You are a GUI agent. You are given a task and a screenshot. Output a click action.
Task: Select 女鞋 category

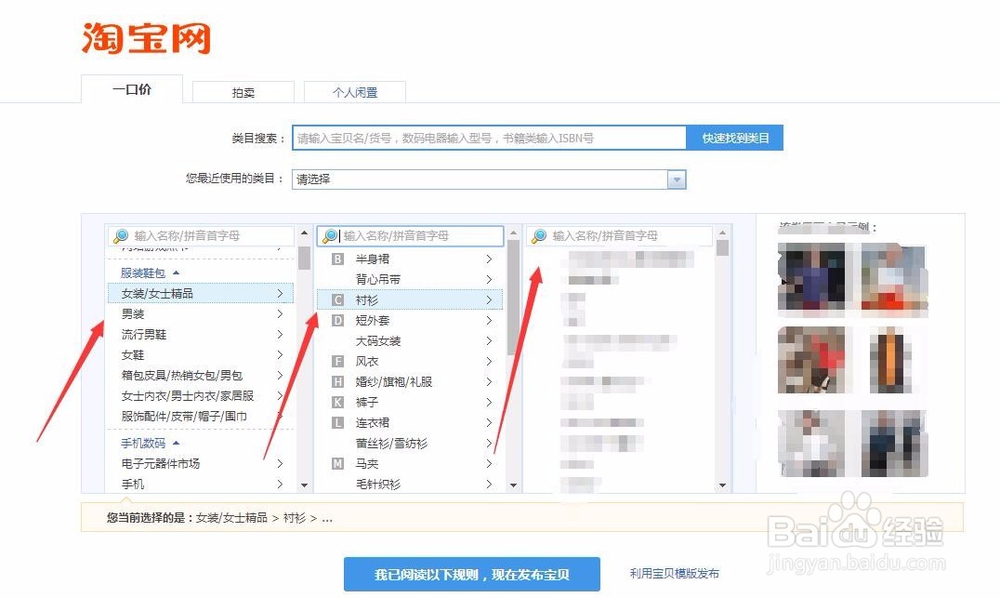201,354
